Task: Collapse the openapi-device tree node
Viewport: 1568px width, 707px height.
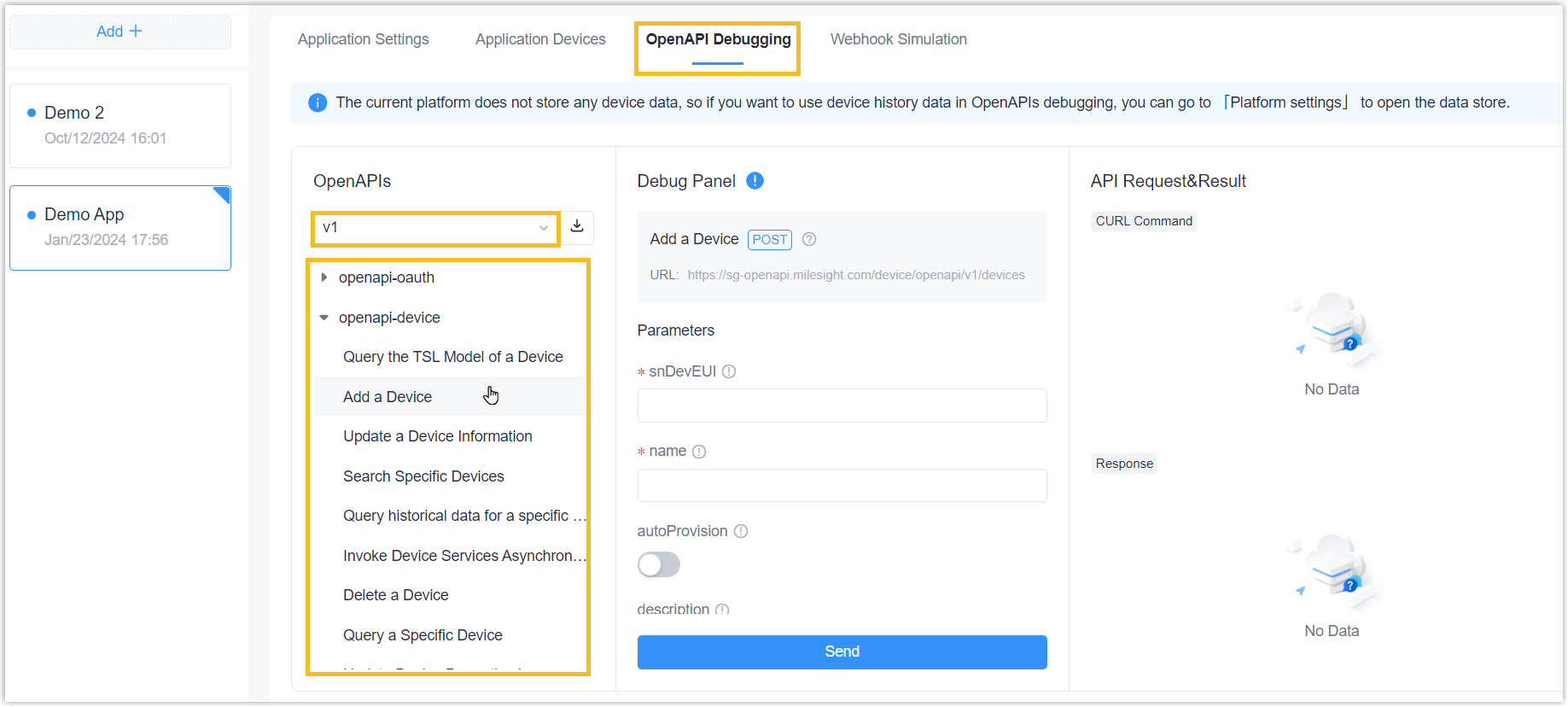Action: pos(324,318)
